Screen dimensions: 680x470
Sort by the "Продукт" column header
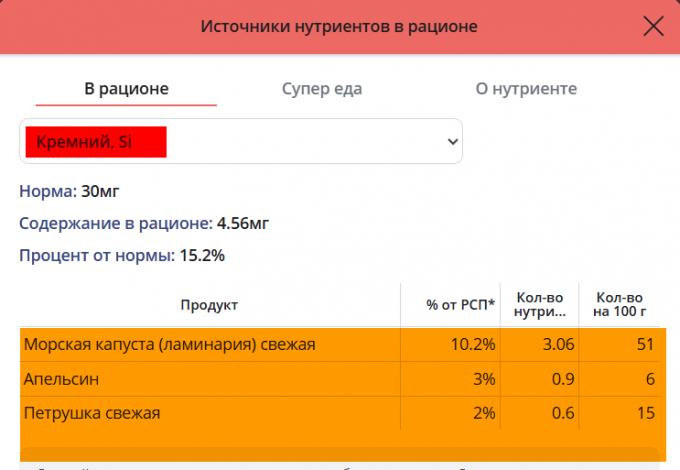tap(209, 304)
